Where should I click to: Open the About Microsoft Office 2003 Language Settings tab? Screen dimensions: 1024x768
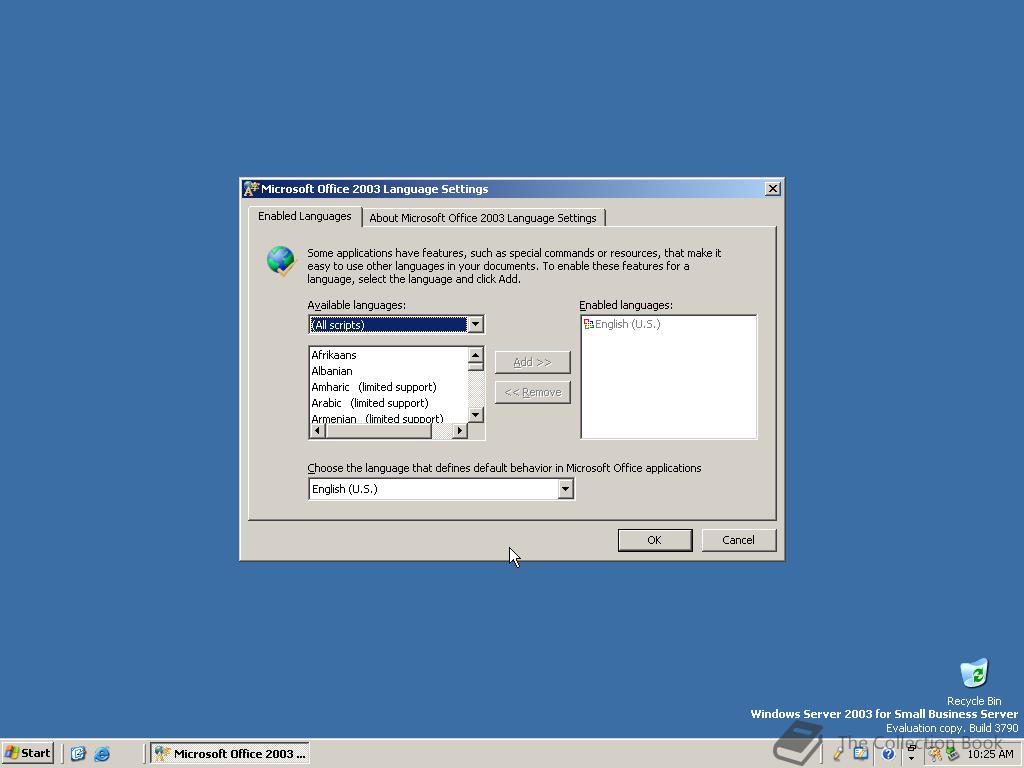click(483, 218)
